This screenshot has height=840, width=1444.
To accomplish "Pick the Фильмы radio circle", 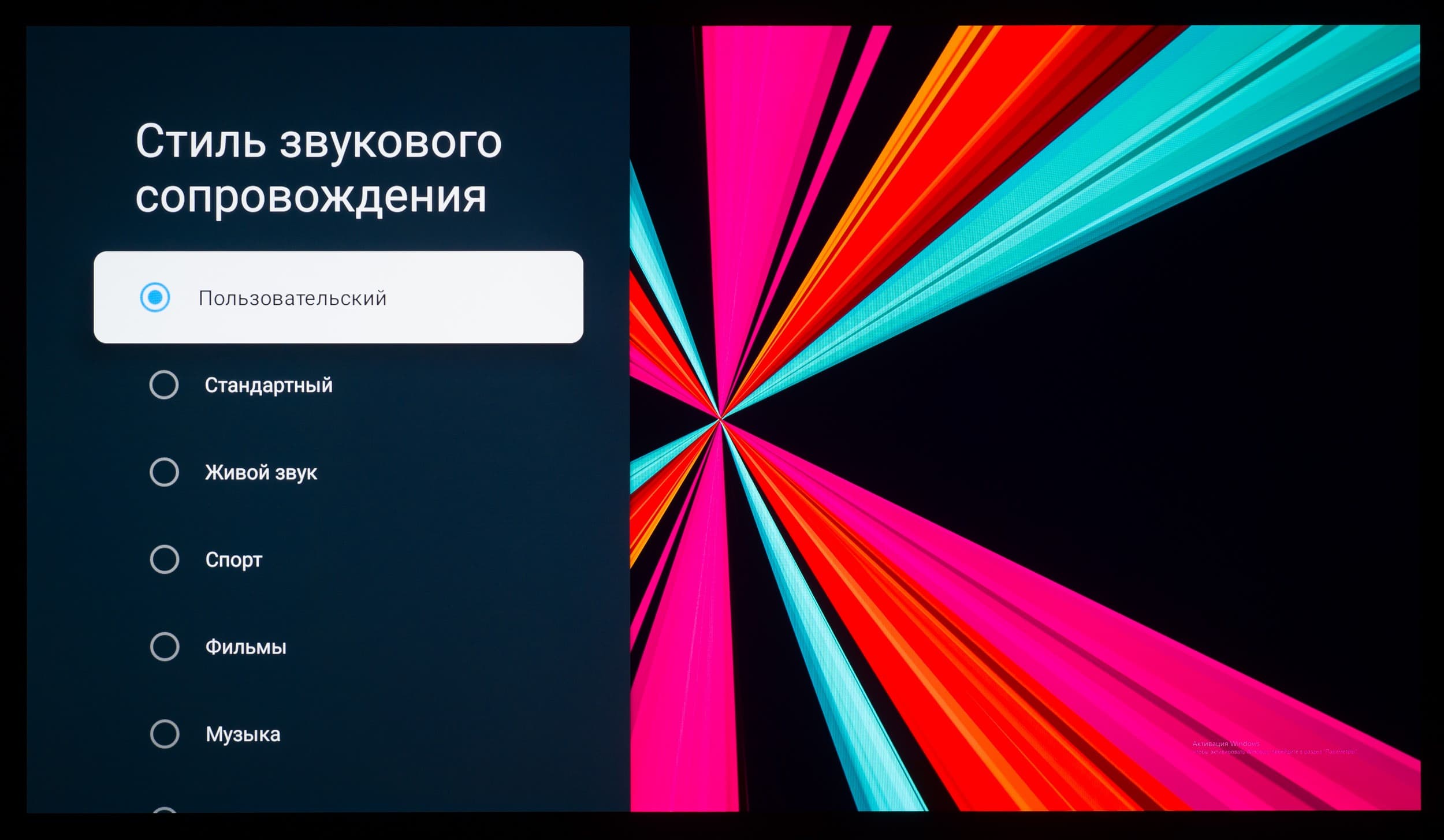I will [x=165, y=647].
